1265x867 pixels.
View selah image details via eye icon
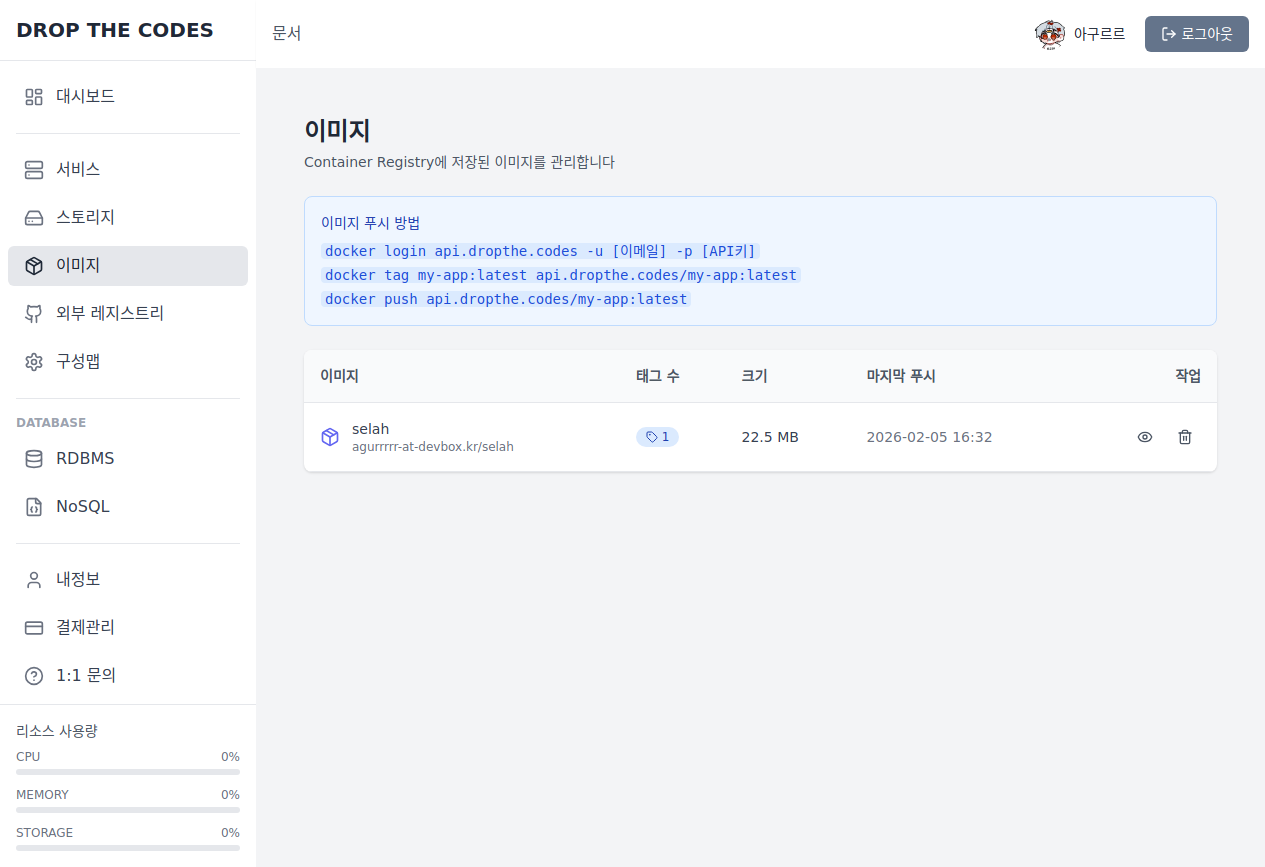point(1145,437)
